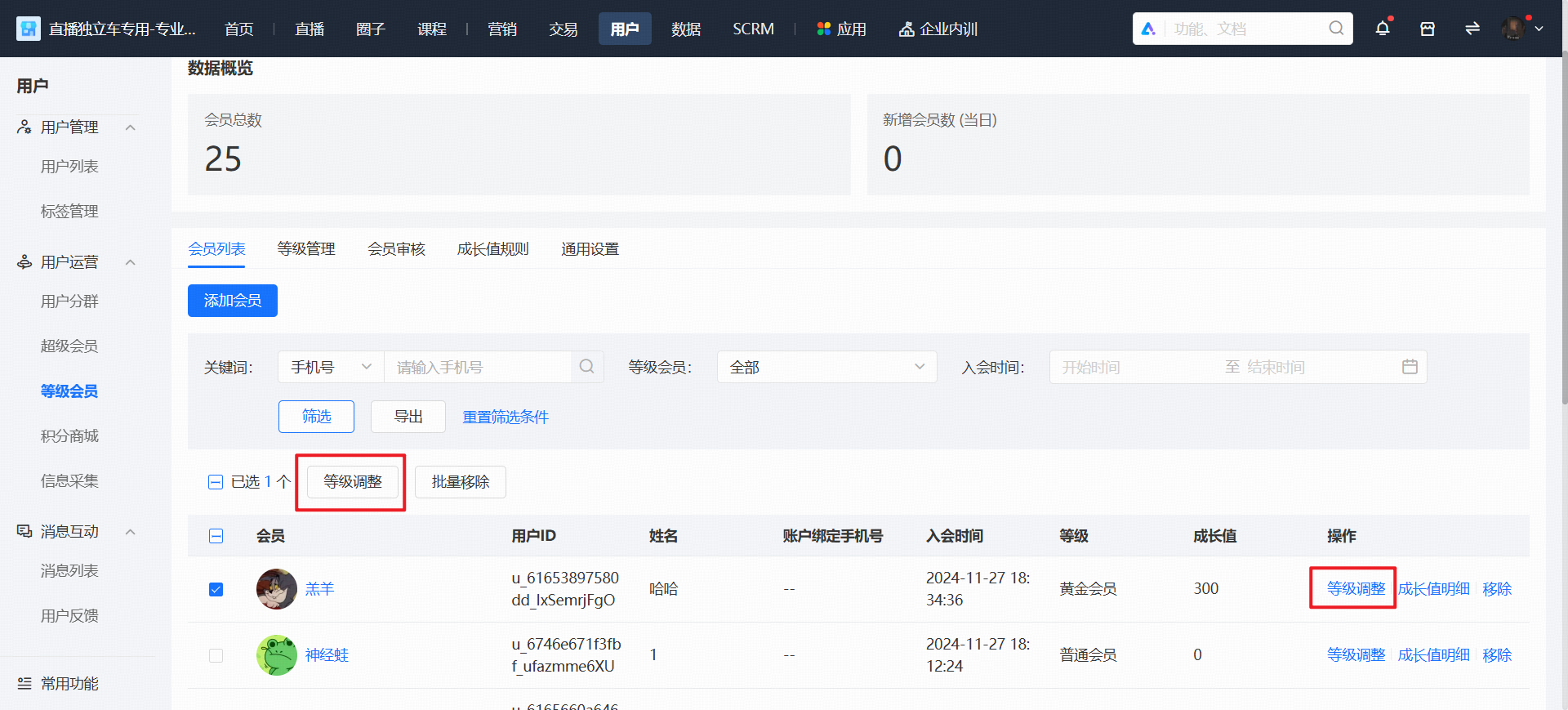Open the 手机号 keyword type dropdown
The width and height of the screenshot is (1568, 710).
(331, 367)
